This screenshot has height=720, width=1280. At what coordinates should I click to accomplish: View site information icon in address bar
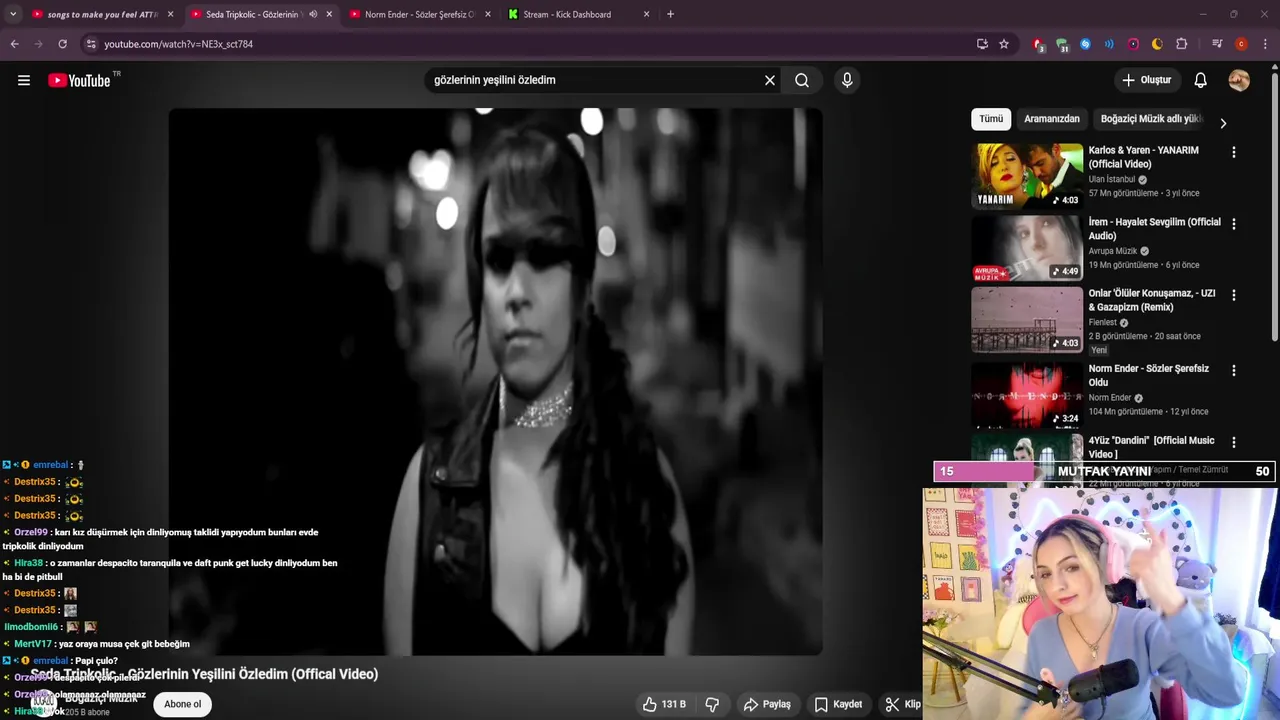tap(91, 44)
